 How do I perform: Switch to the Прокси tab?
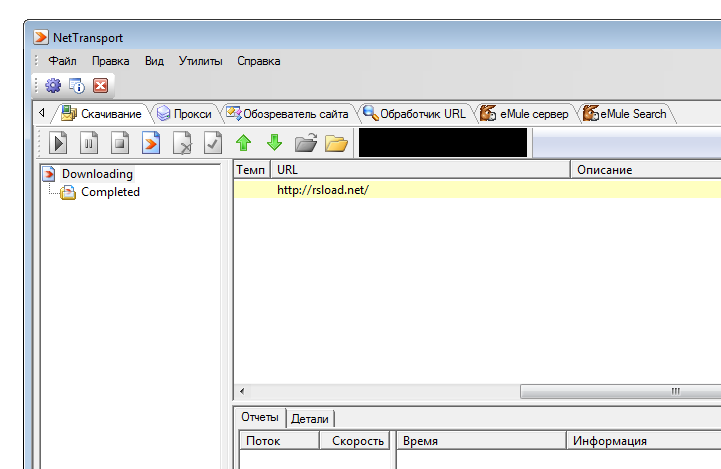coord(184,114)
